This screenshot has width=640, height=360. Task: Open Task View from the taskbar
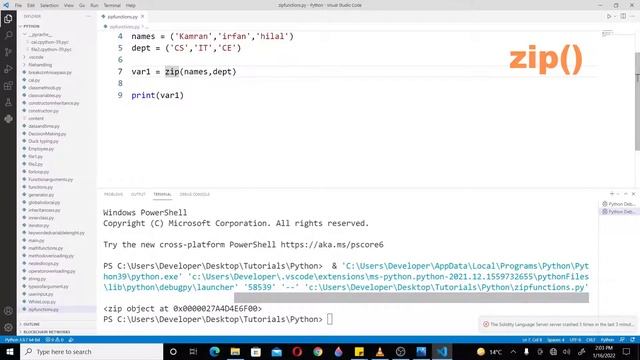pos(193,351)
